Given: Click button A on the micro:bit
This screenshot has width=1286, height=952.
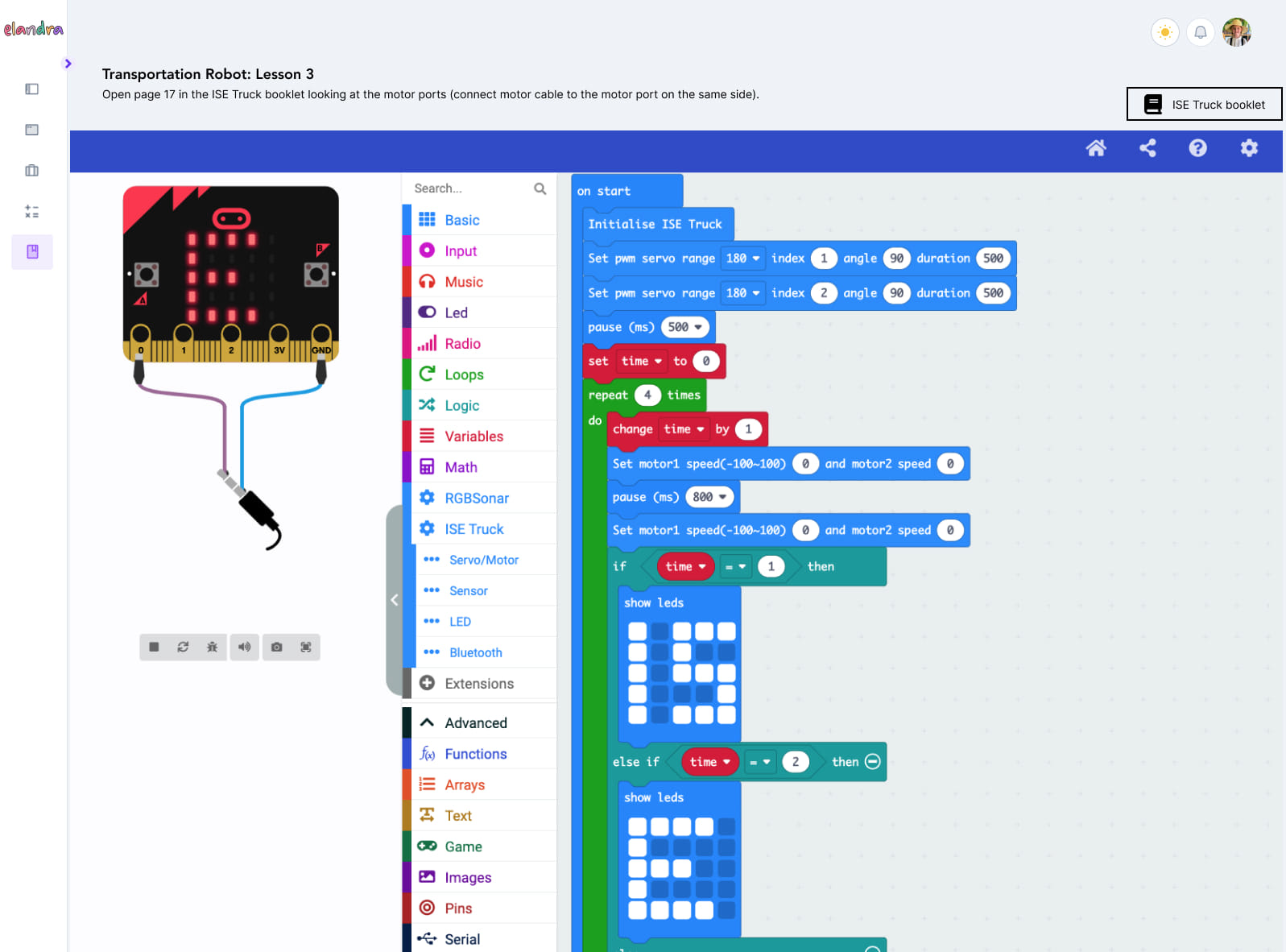Looking at the screenshot, I should pos(147,275).
